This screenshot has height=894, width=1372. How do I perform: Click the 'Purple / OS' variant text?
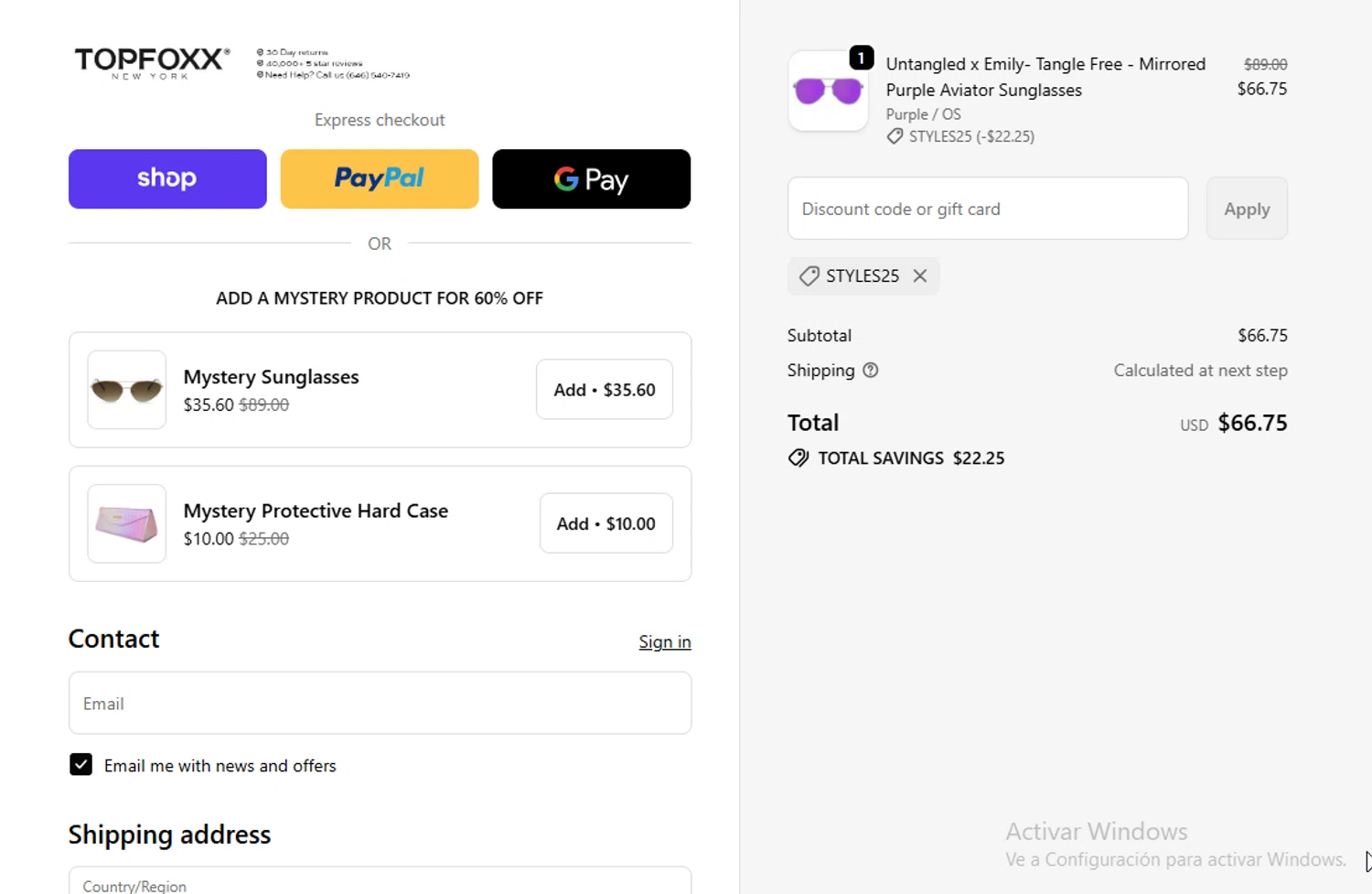[x=923, y=114]
